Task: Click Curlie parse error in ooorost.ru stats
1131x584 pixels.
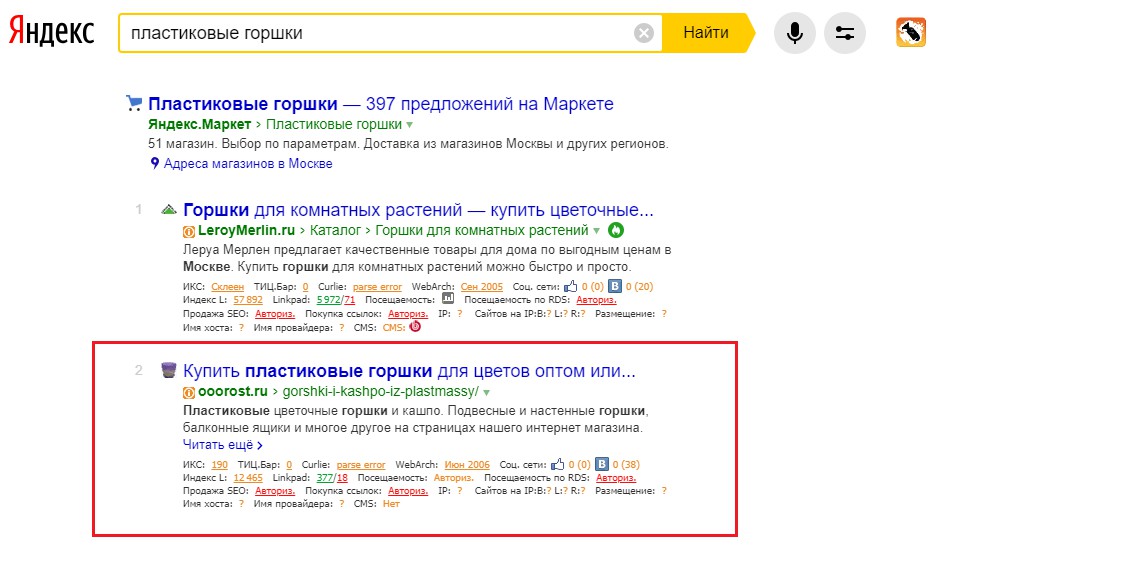Action: (361, 465)
